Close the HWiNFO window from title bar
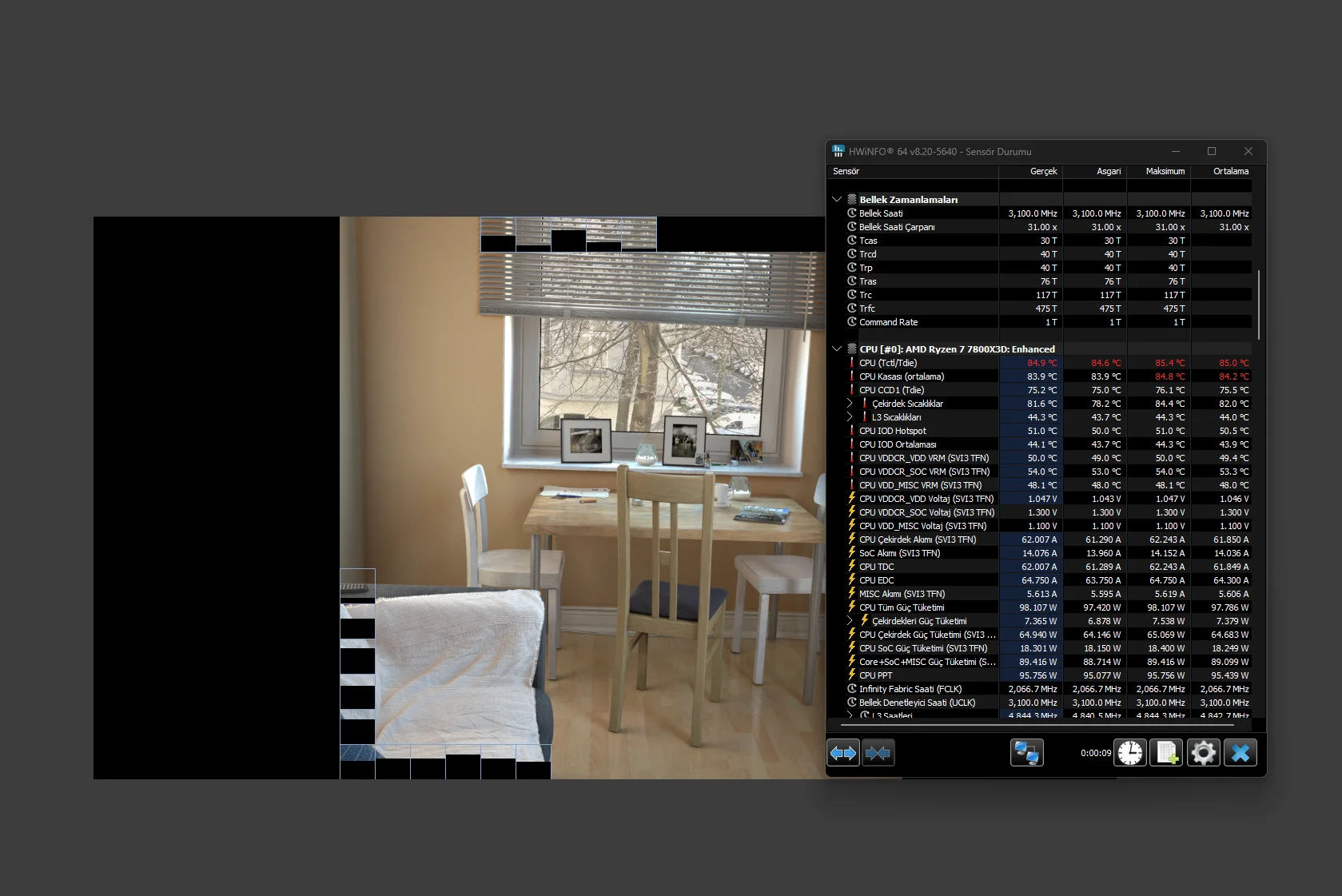 coord(1248,151)
